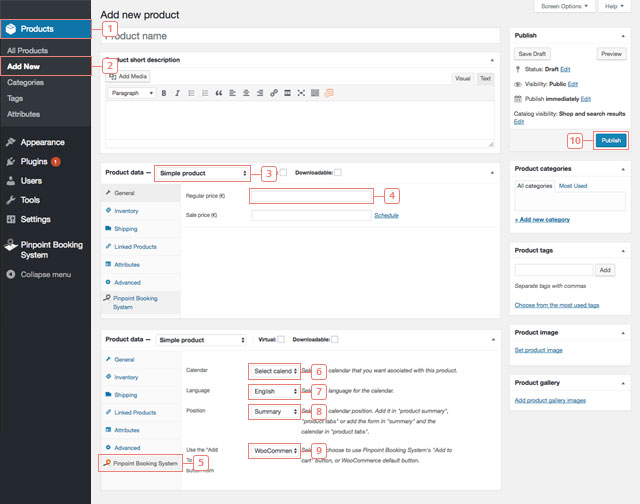Click Choose from the most used tags
640x504 pixels.
(x=557, y=305)
